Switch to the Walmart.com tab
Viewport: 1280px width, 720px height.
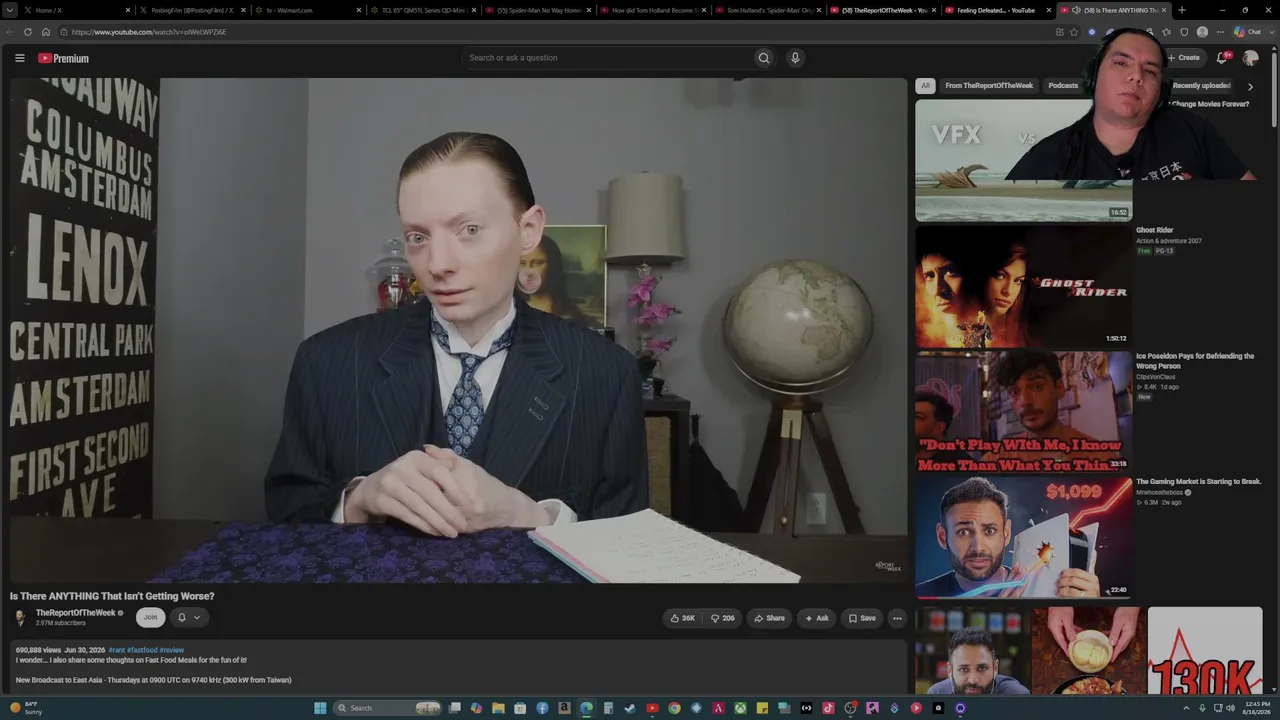click(307, 10)
